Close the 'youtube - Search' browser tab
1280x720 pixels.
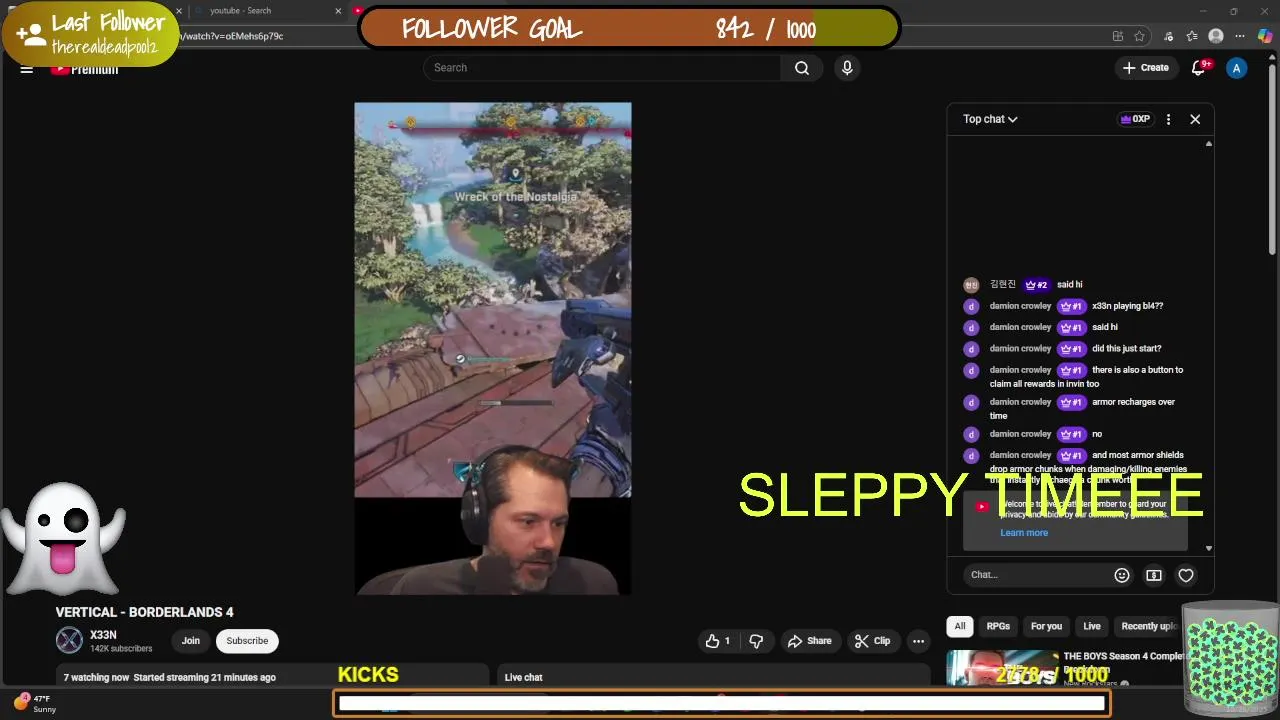click(x=338, y=11)
